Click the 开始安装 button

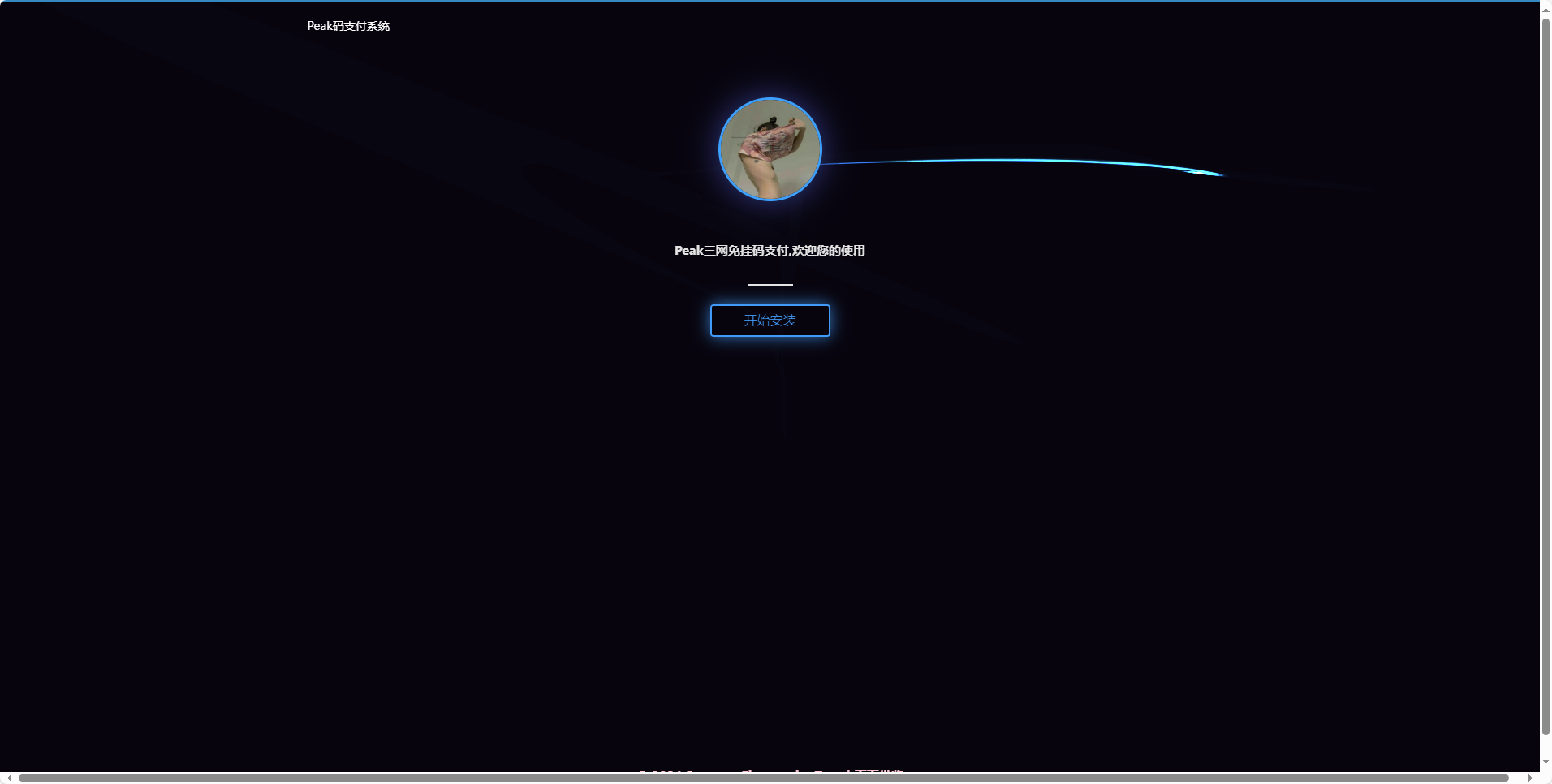(x=770, y=321)
